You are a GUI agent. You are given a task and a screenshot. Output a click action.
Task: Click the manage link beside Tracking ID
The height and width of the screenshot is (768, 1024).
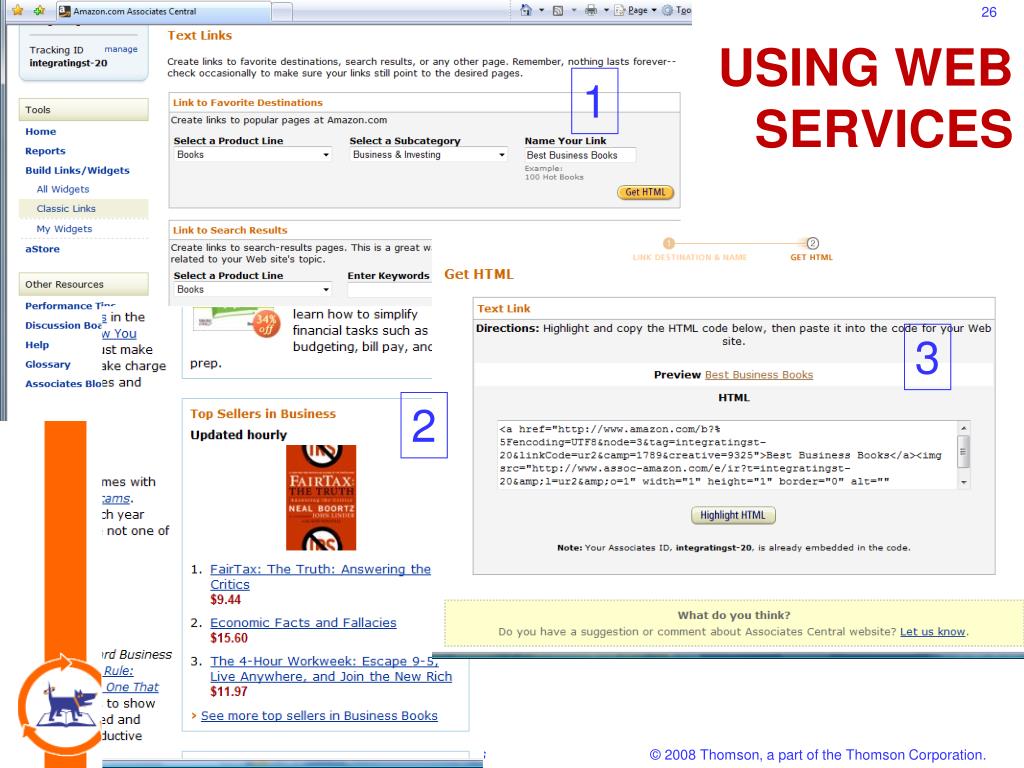coord(121,49)
